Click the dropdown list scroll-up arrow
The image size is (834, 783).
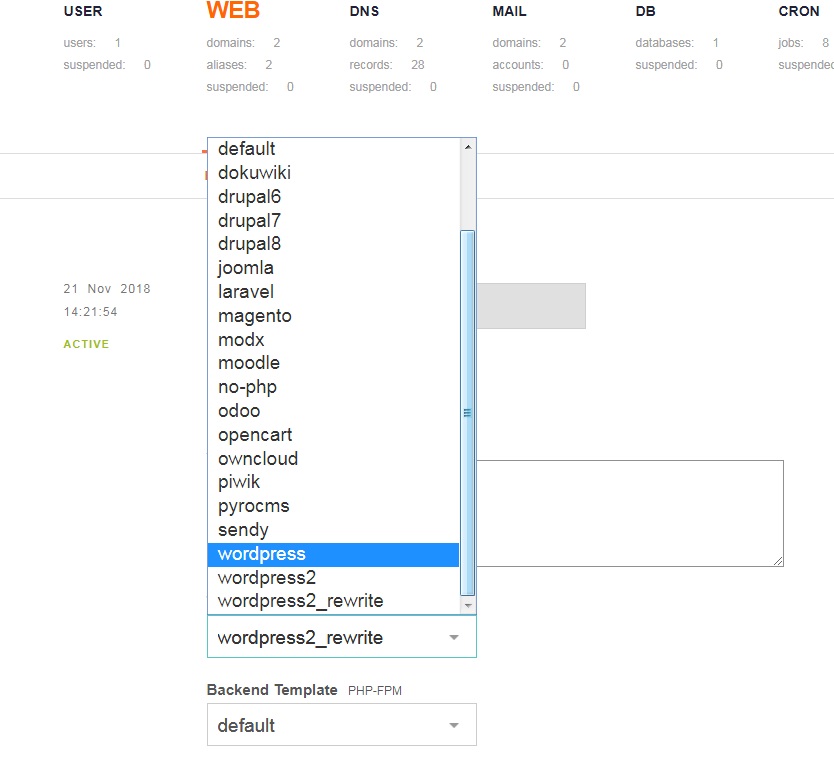[x=468, y=147]
